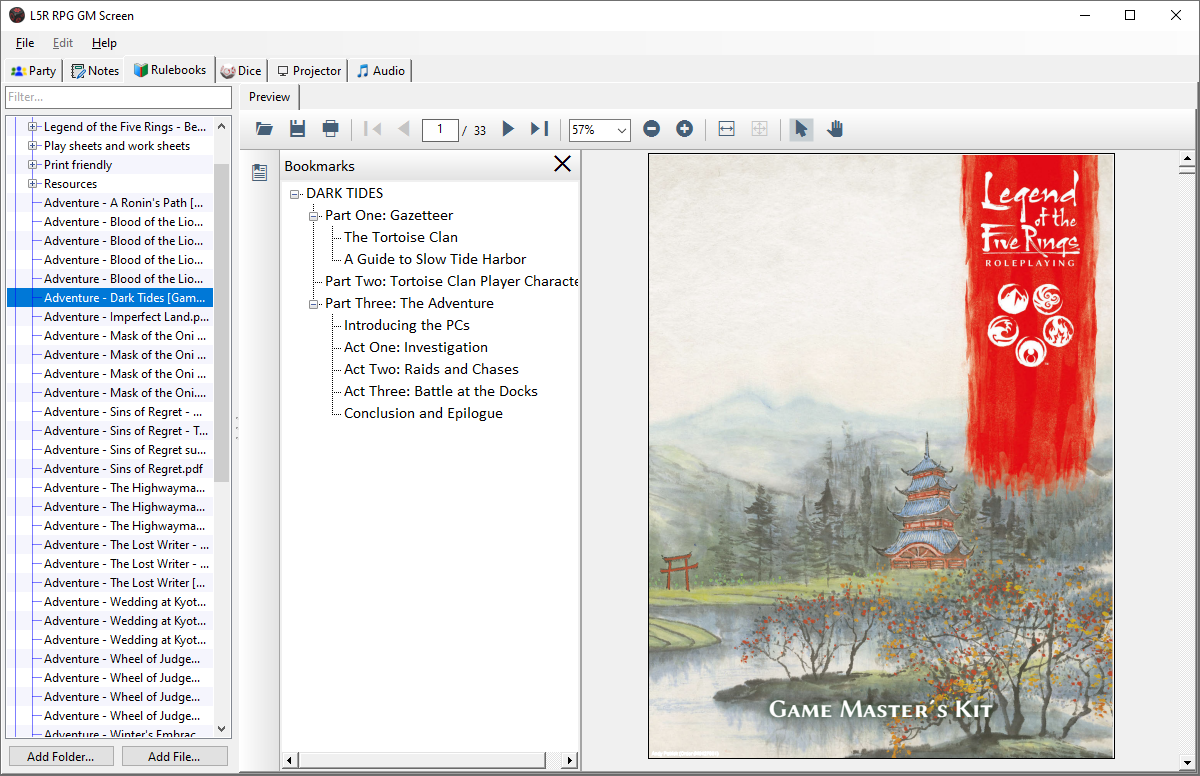Select Adventure - Sins of Regret su... file

125,450
